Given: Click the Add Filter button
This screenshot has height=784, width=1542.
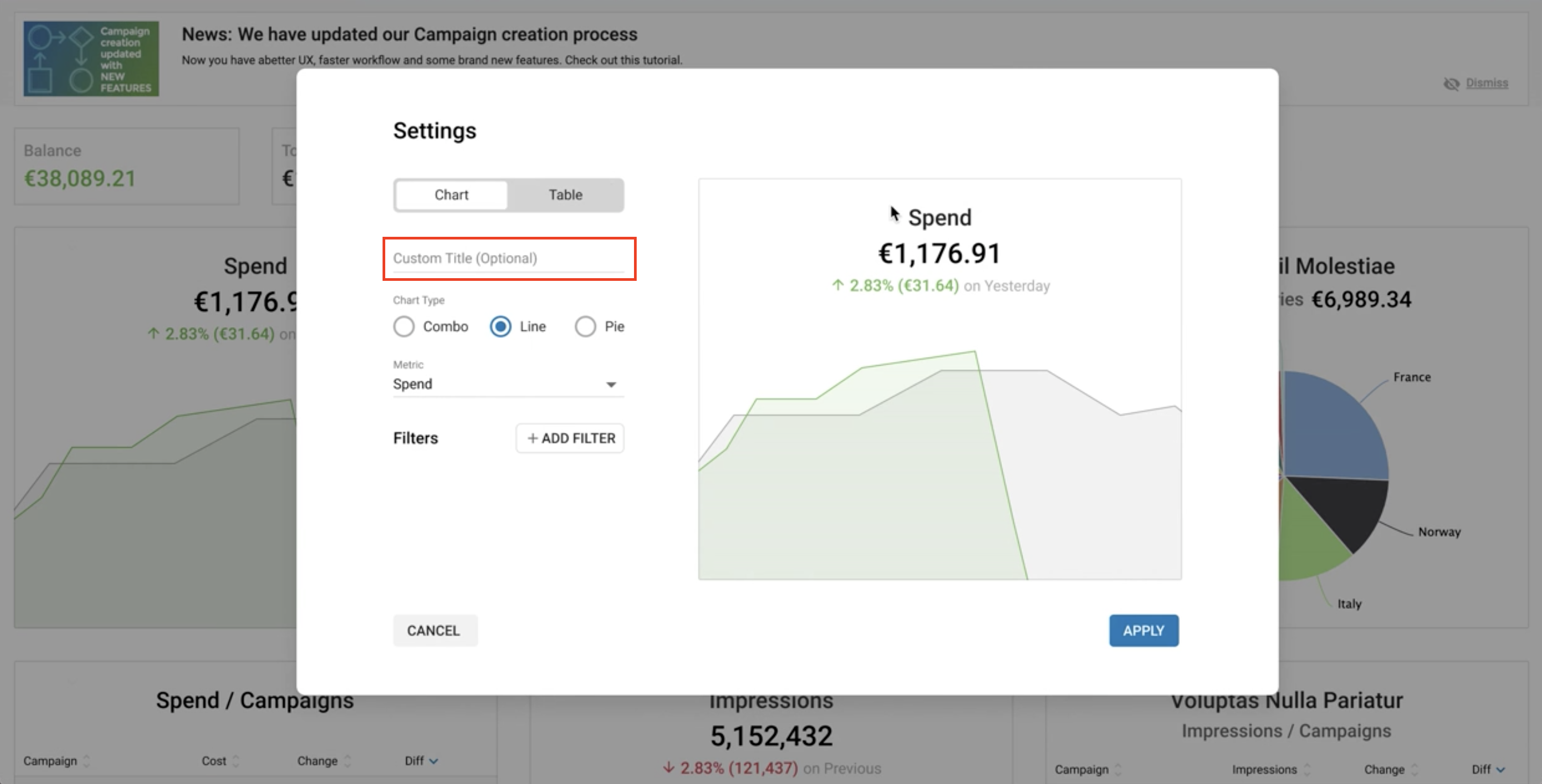Looking at the screenshot, I should pos(570,439).
